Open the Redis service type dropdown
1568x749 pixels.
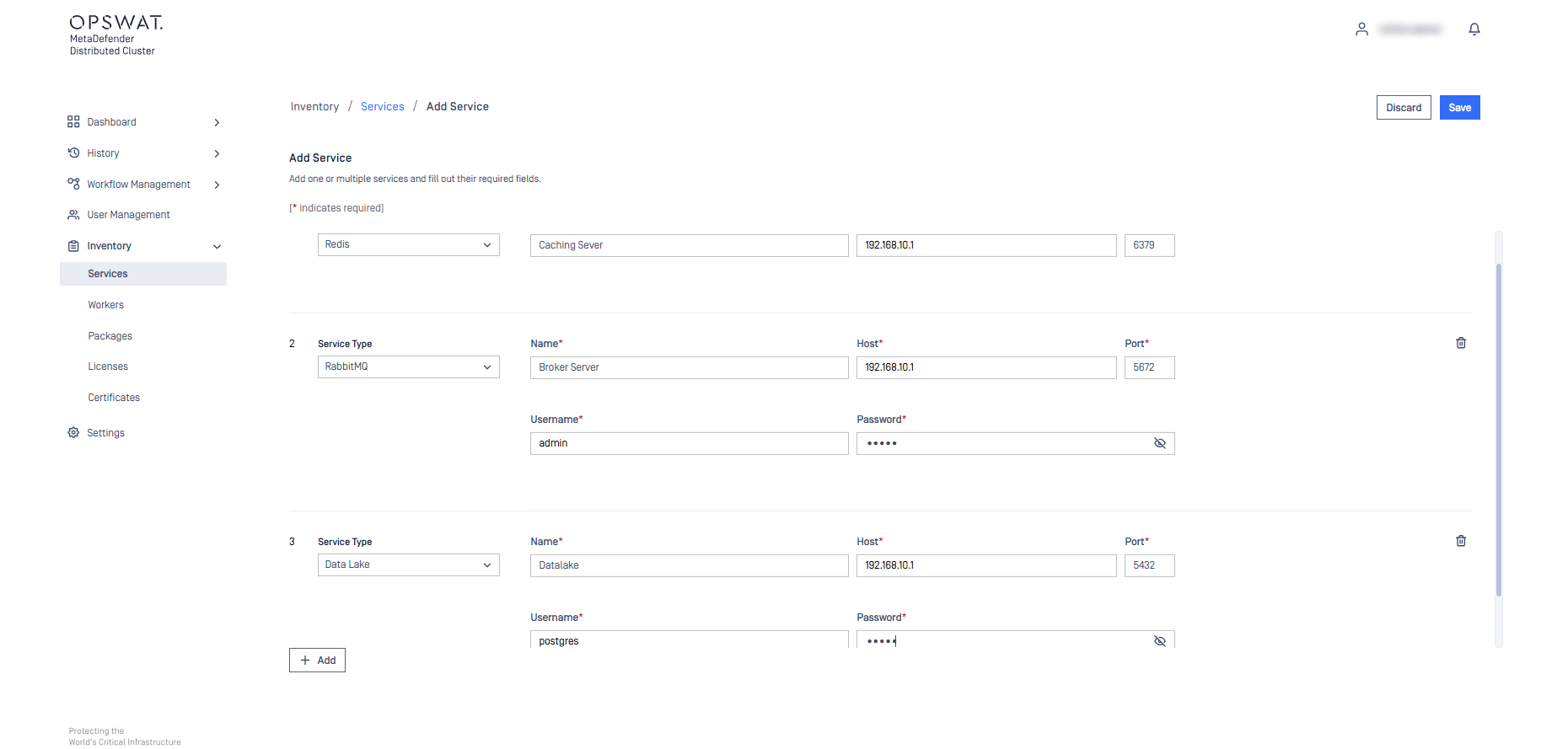tap(408, 245)
